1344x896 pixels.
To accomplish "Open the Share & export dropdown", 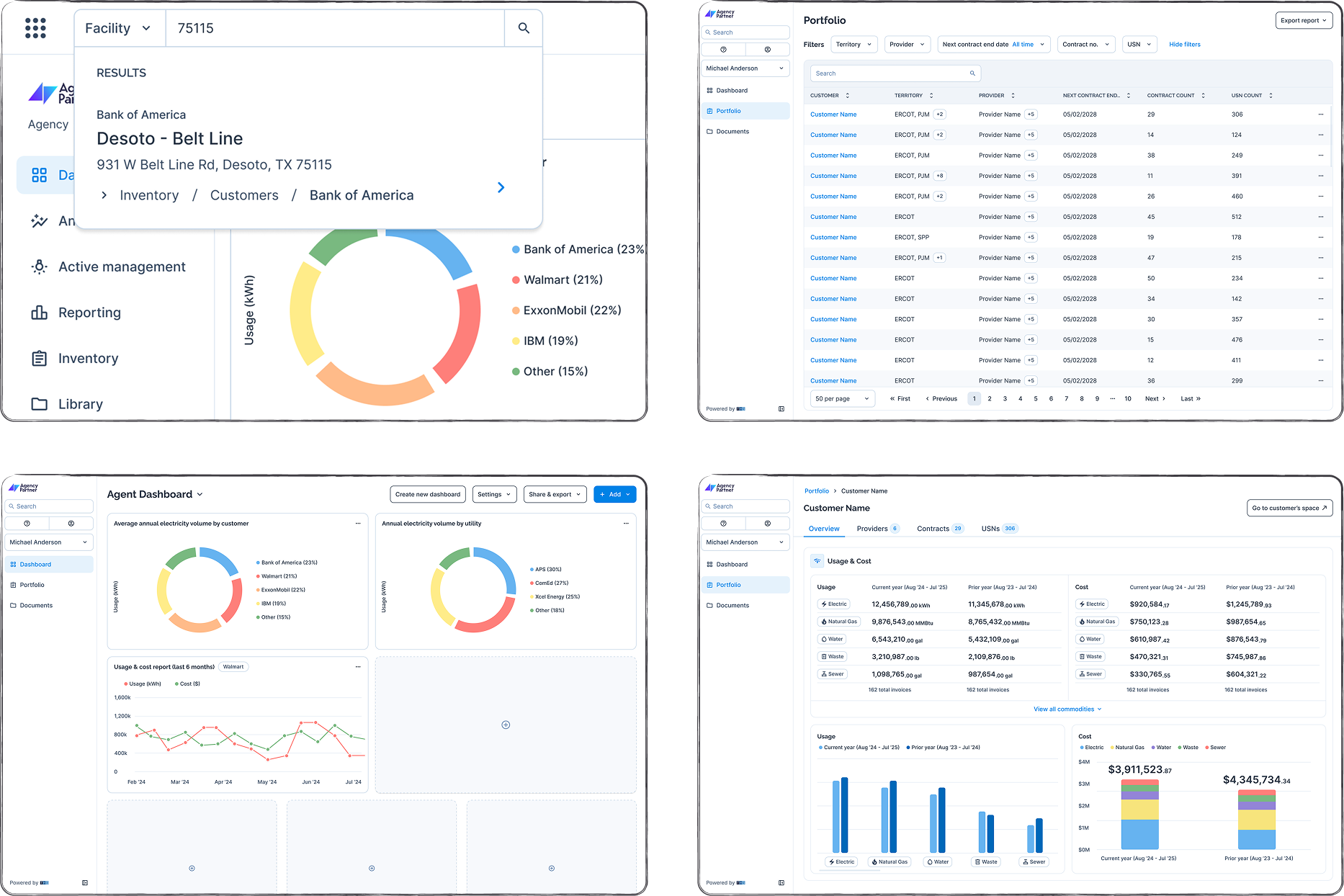I will [555, 494].
